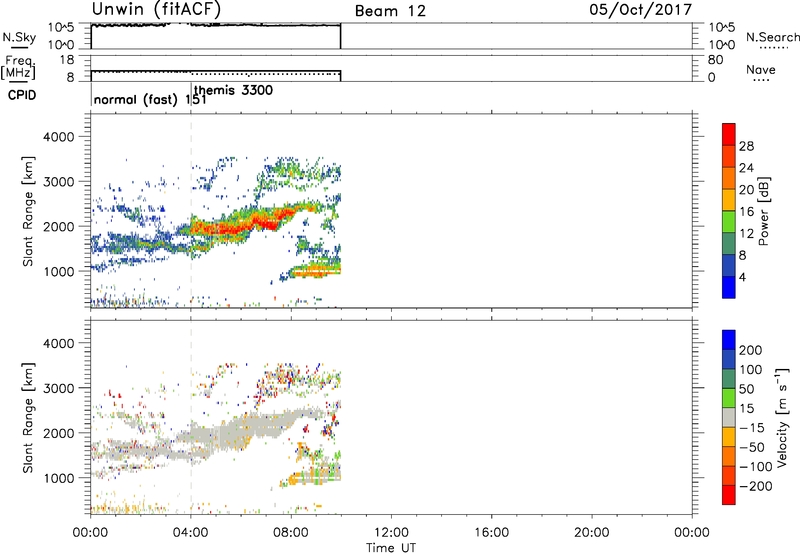Click the velocity panel 'Slant Range [km]' label
800x554 pixels.
pyautogui.click(x=28, y=418)
